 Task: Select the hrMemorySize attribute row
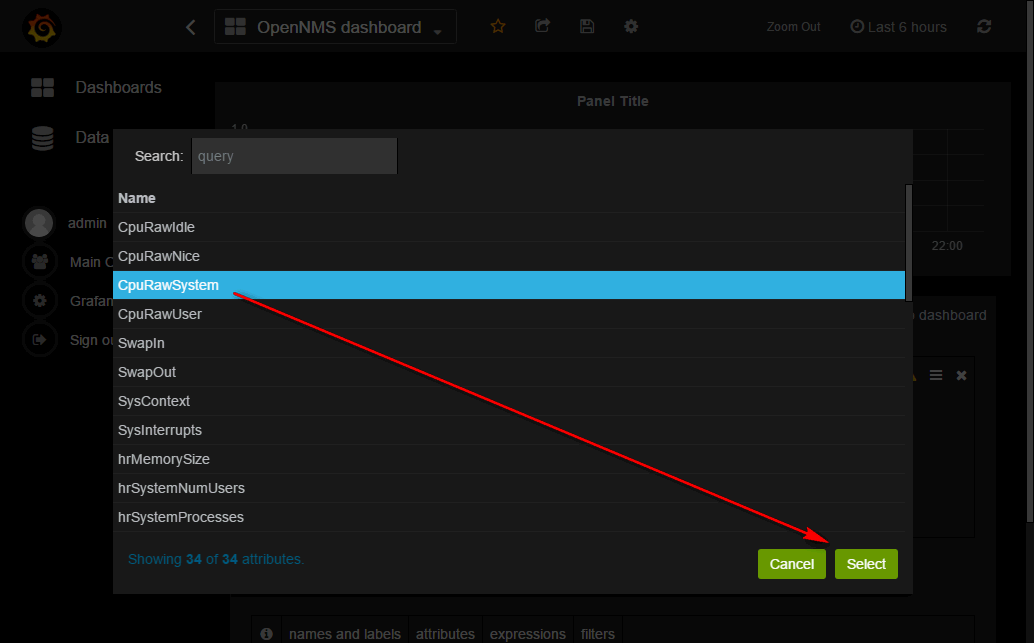508,459
